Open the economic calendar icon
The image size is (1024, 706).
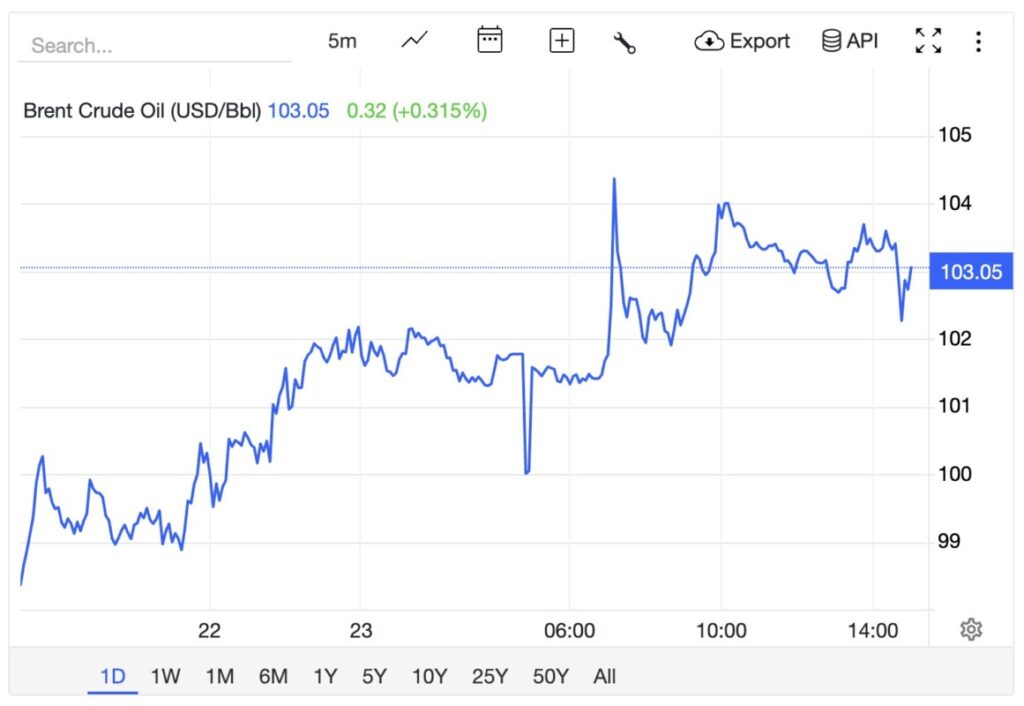(489, 40)
